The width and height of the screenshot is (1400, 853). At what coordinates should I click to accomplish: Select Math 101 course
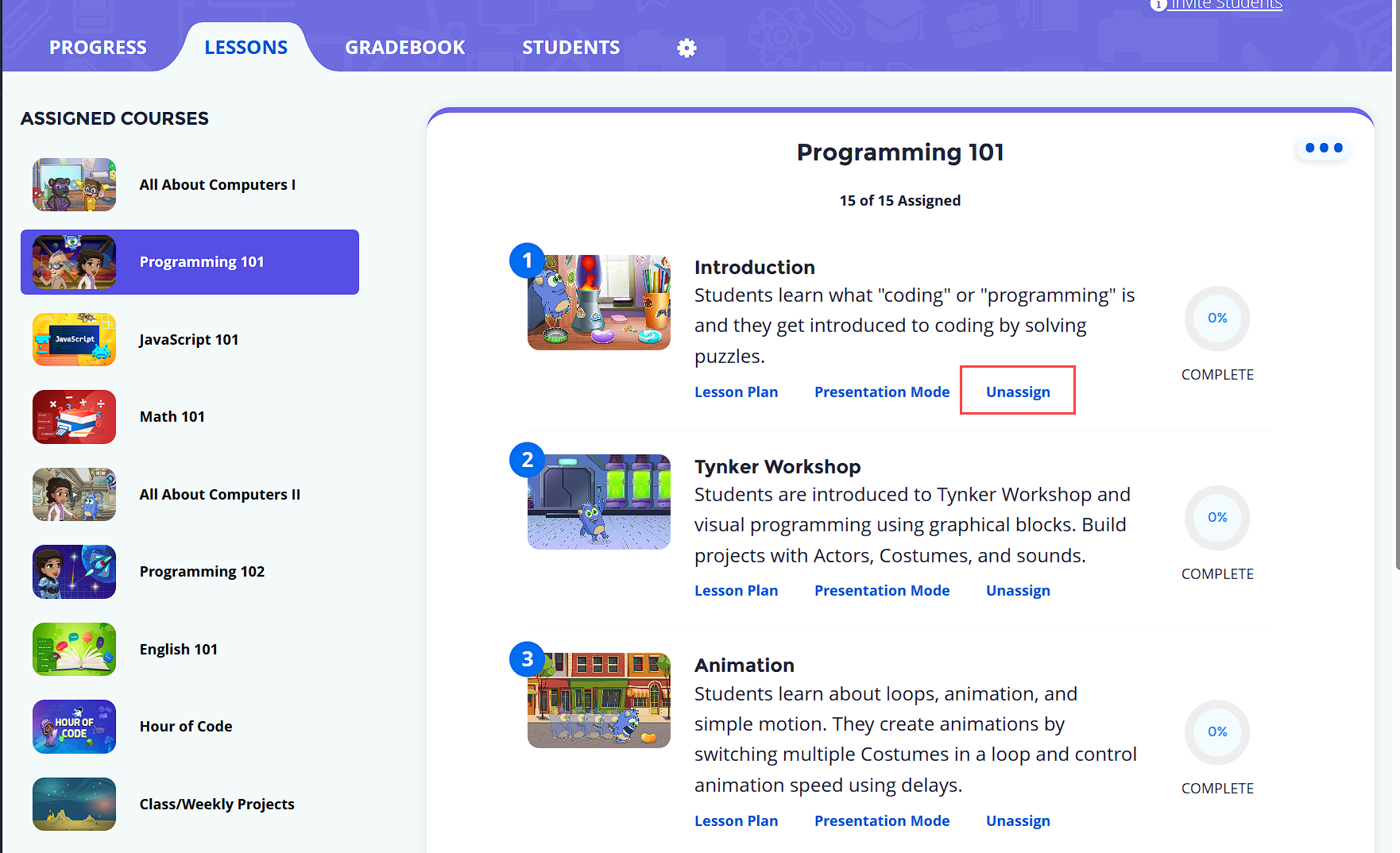(x=190, y=417)
